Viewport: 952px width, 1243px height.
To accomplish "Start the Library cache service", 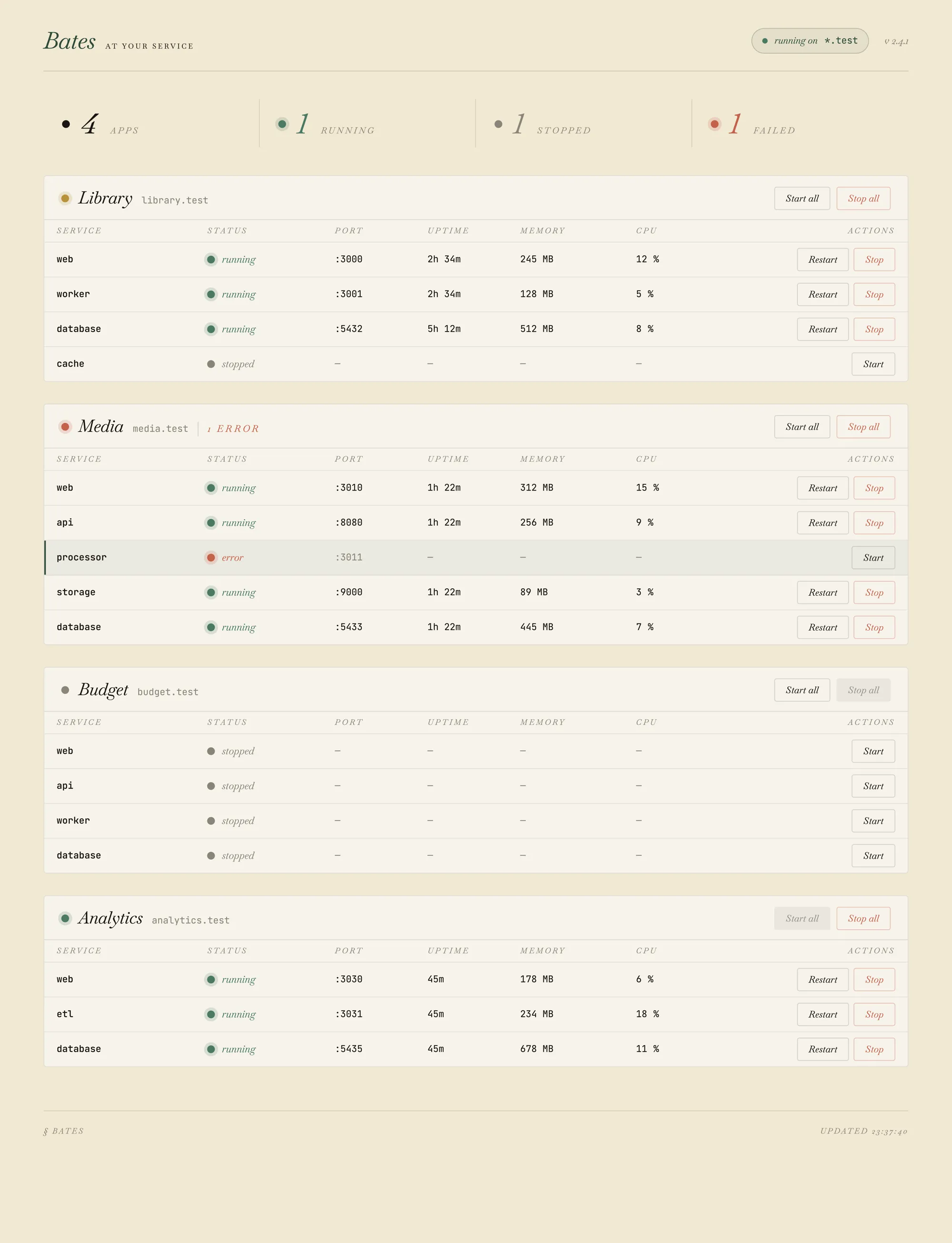I will 873,364.
